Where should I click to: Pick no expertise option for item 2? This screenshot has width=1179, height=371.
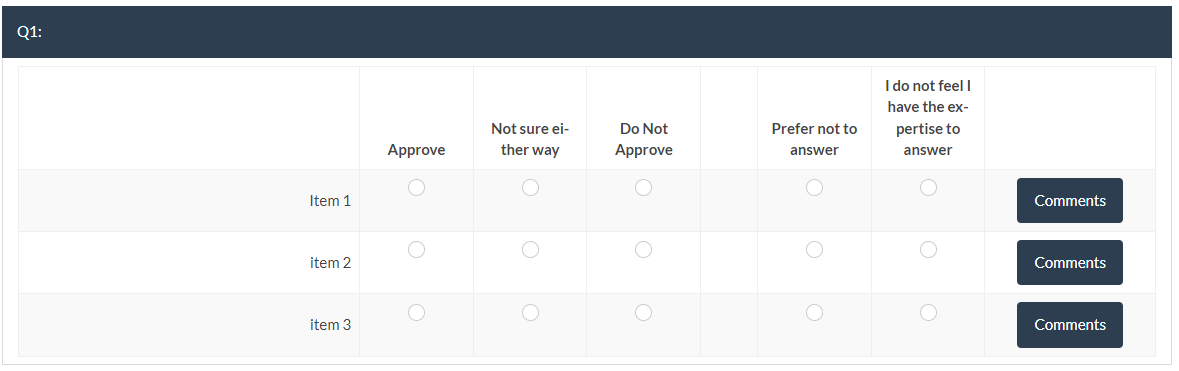coord(929,249)
